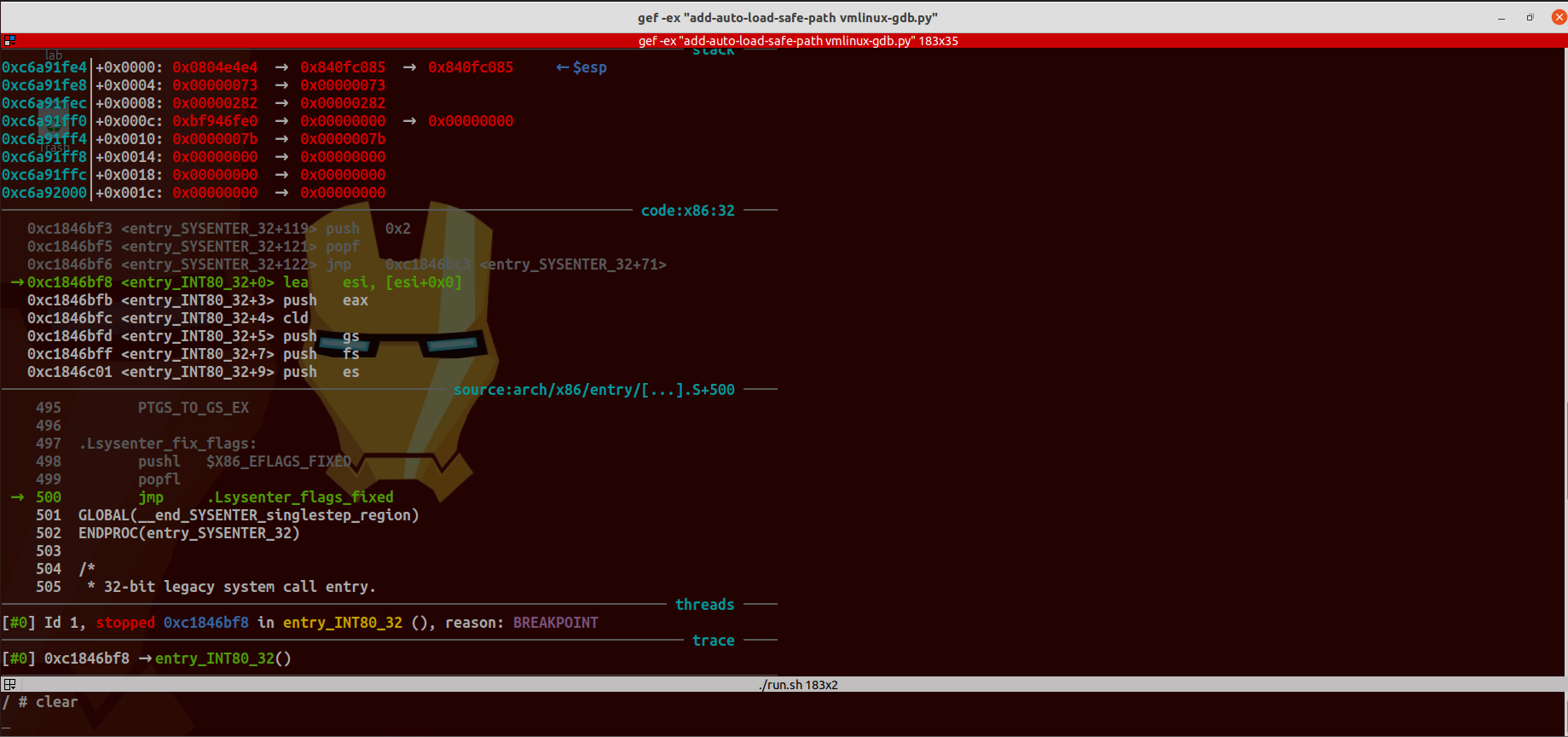Image resolution: width=1568 pixels, height=737 pixels.
Task: Click comment line 32-bit legacy system call entry
Action: (x=206, y=587)
